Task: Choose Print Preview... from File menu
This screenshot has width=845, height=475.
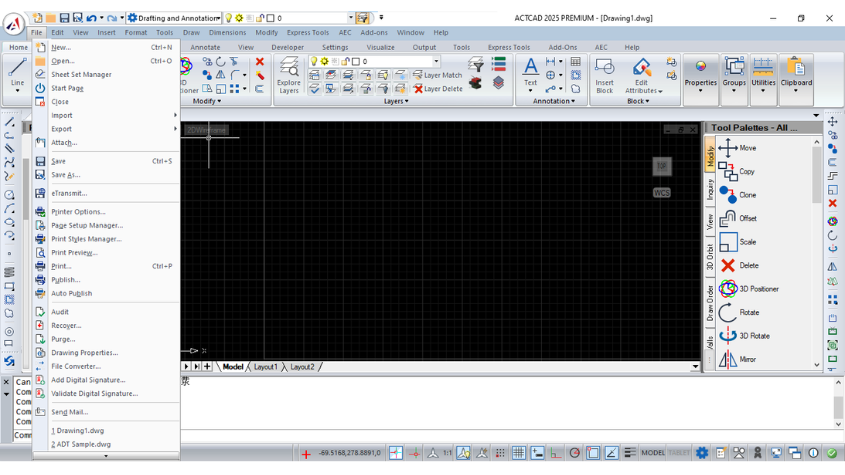Action: point(106,252)
